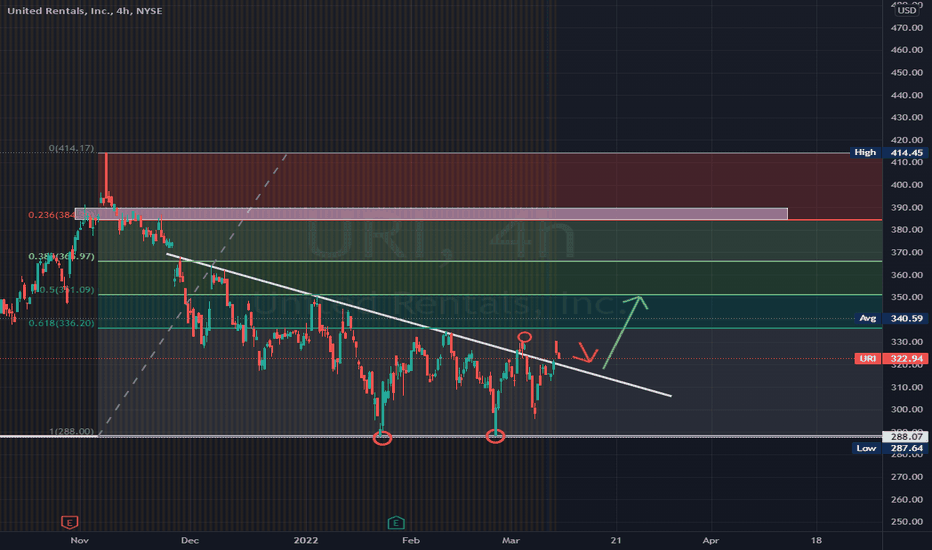
Task: Select the 0(414.17) Fibonacci level label
Action: tap(71, 148)
